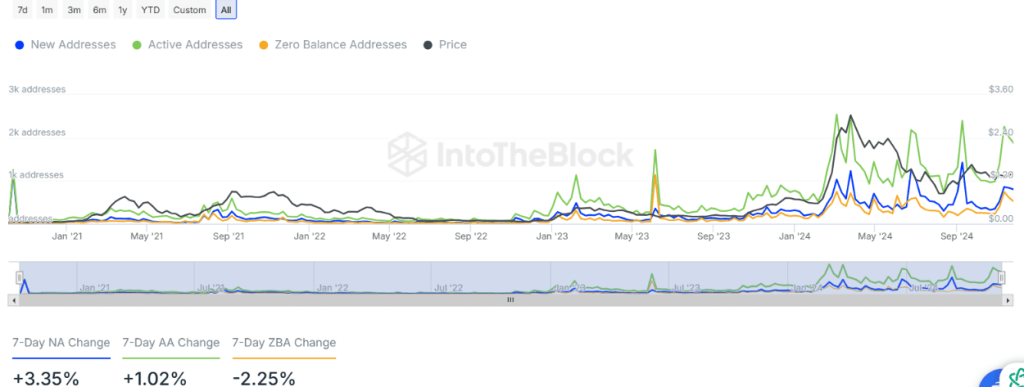Click the +1.02% AA change value

[155, 379]
